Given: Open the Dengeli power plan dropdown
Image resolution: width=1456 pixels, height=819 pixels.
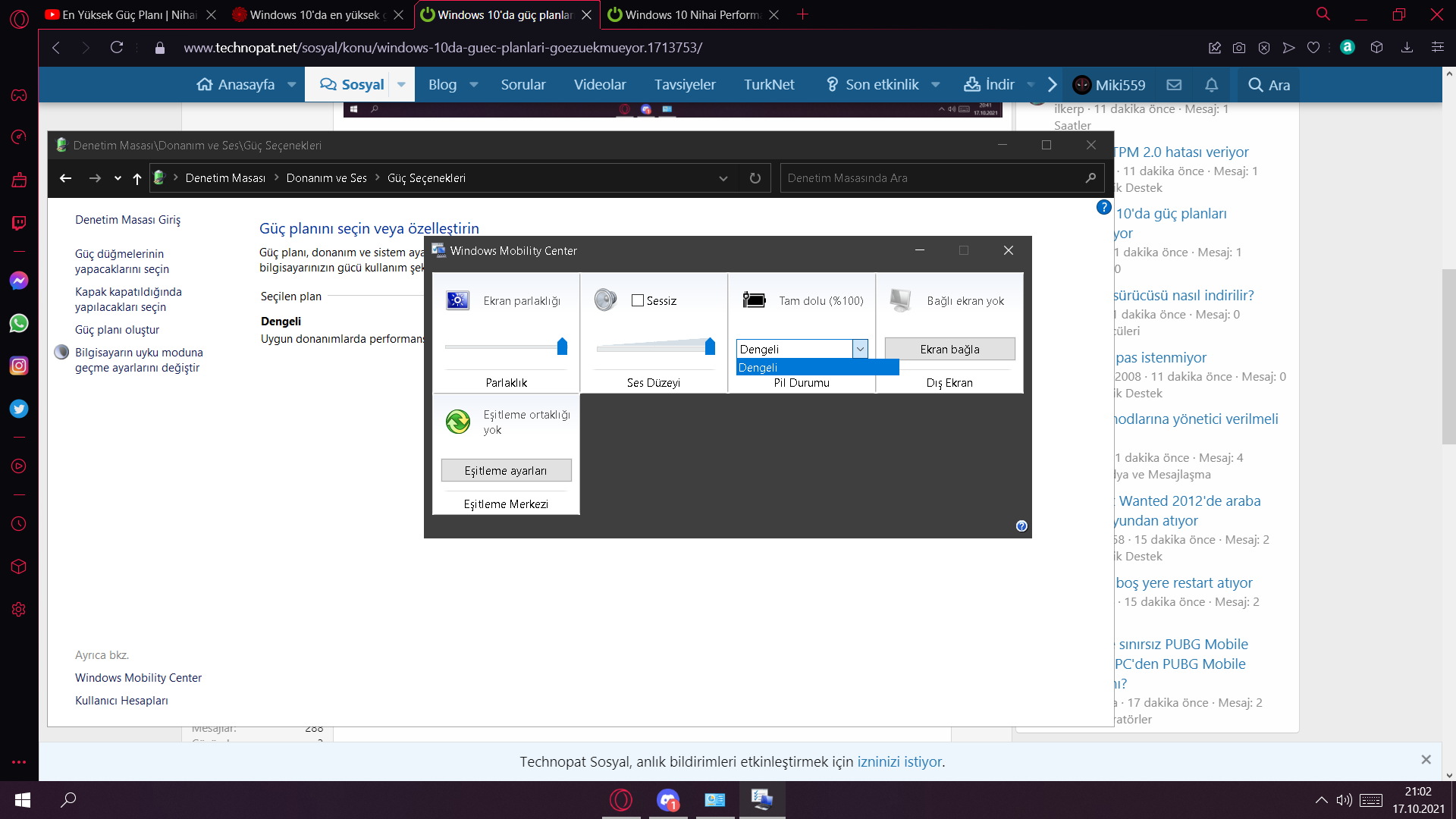Looking at the screenshot, I should 860,349.
